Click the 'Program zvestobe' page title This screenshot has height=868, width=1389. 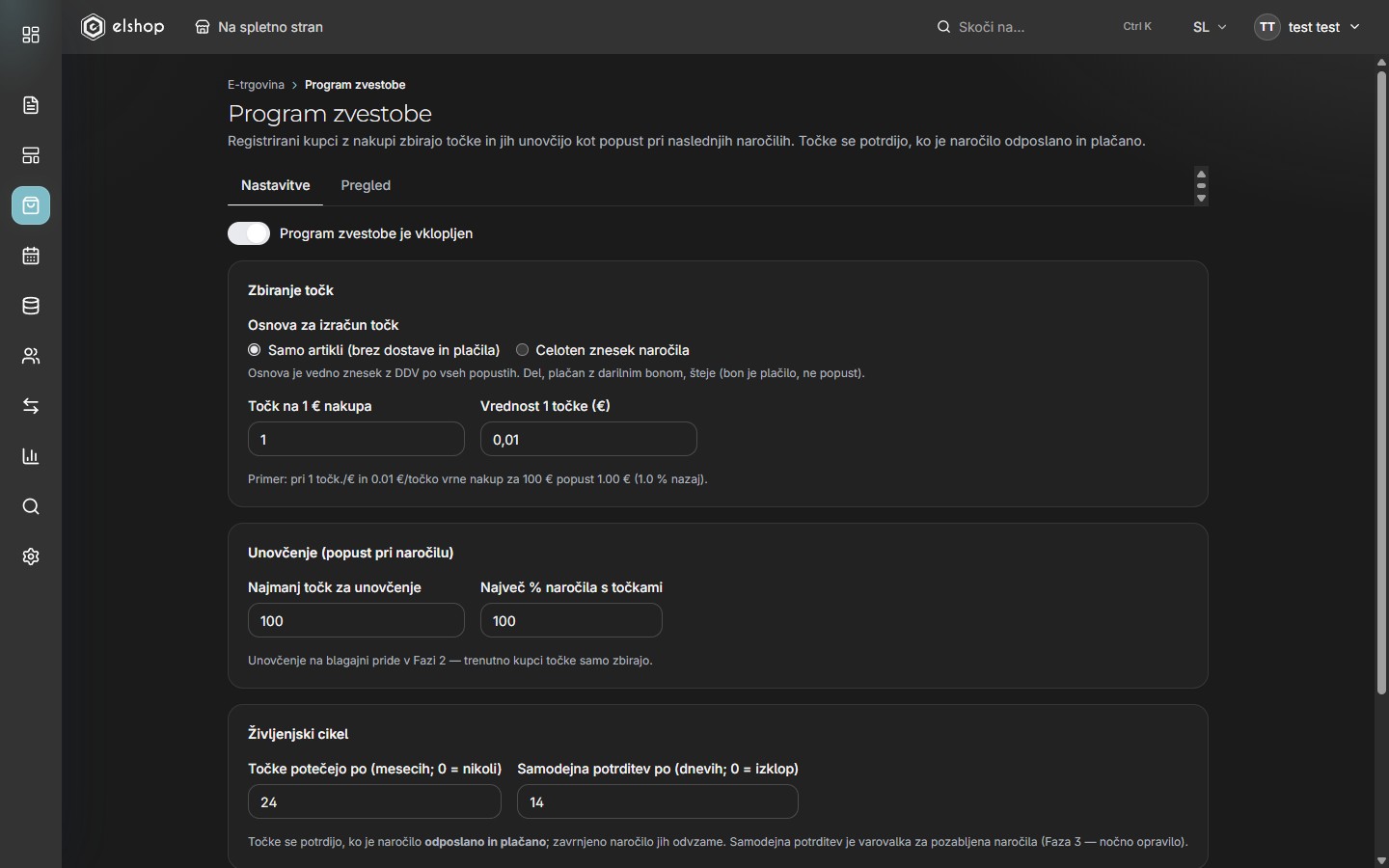tap(330, 114)
